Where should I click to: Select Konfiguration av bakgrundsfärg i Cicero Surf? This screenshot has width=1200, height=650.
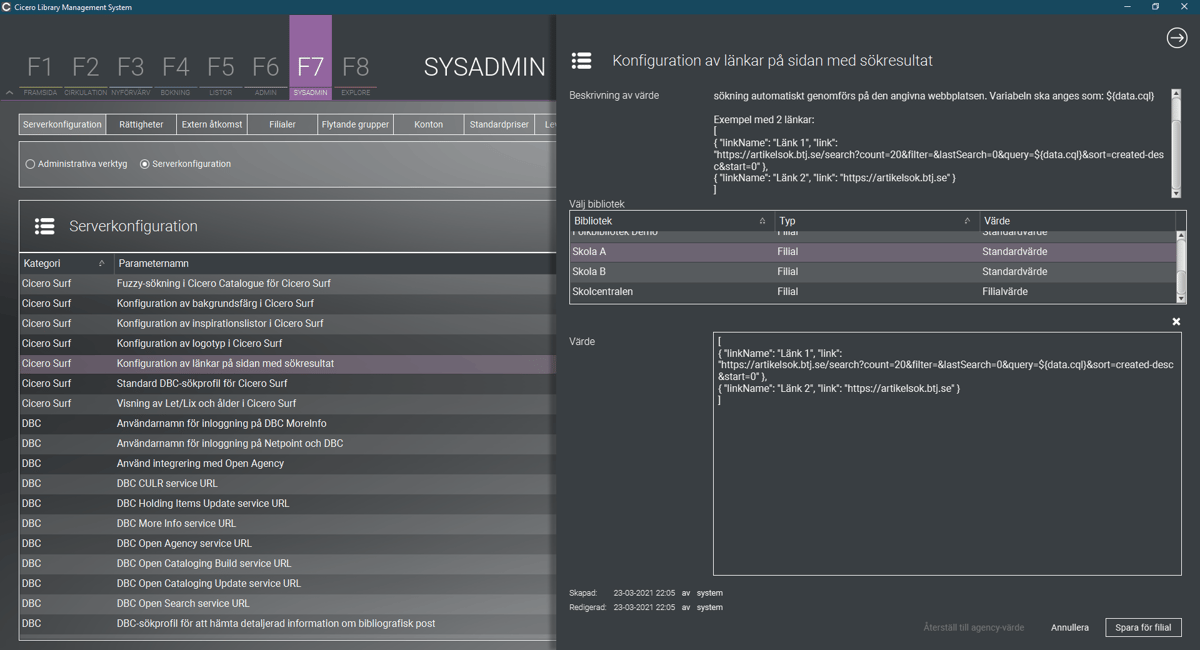pyautogui.click(x=287, y=303)
